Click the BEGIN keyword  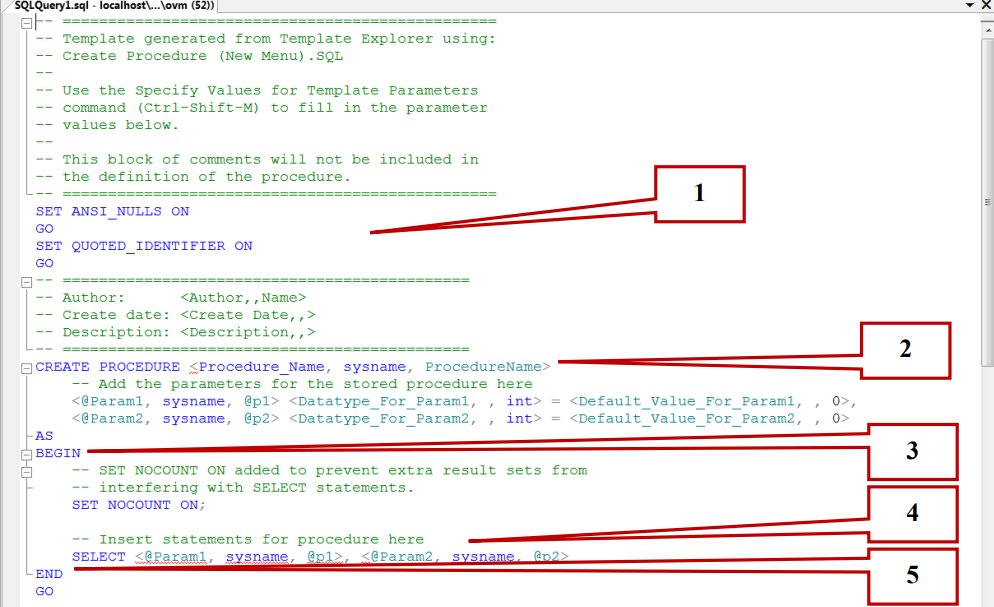tap(55, 453)
